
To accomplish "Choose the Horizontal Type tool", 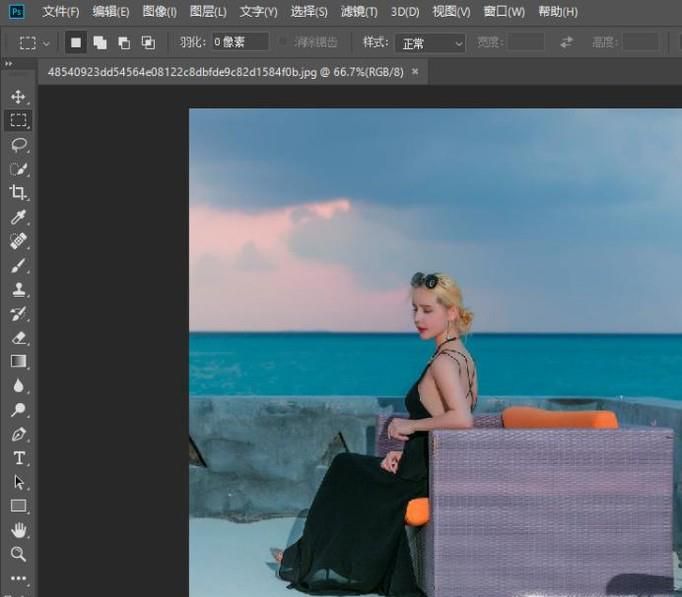I will (18, 458).
